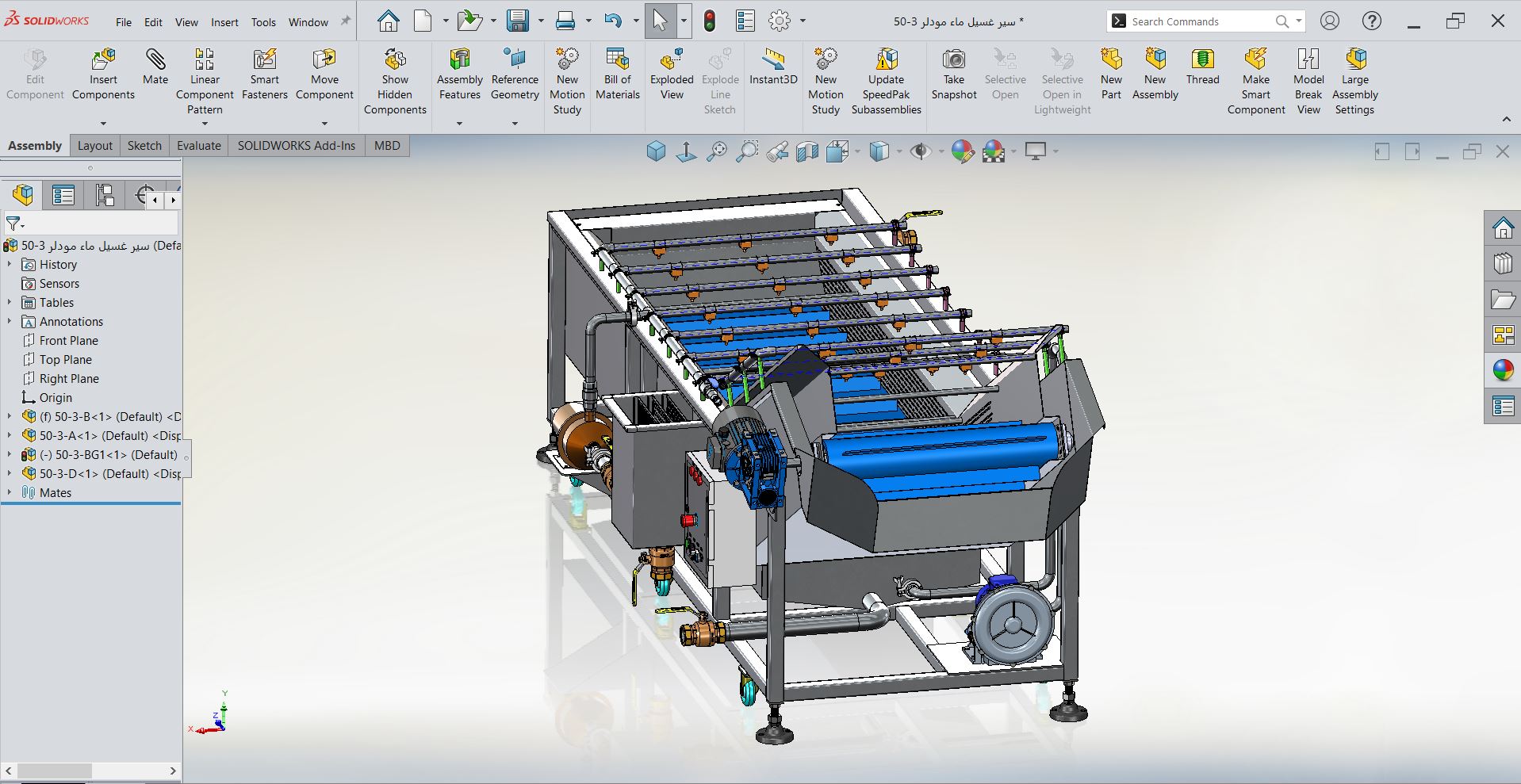Click Make Smart Component
1521x784 pixels.
tap(1256, 81)
